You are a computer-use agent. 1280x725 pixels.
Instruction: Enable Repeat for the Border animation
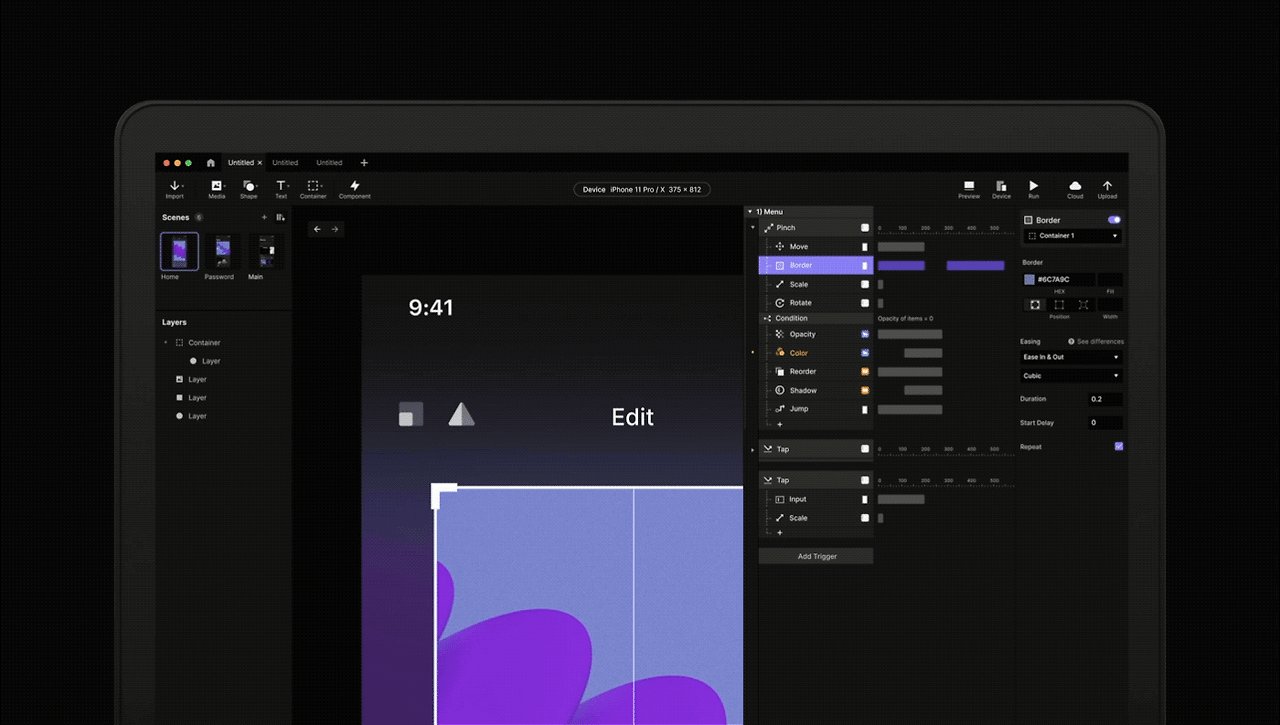tap(1118, 446)
